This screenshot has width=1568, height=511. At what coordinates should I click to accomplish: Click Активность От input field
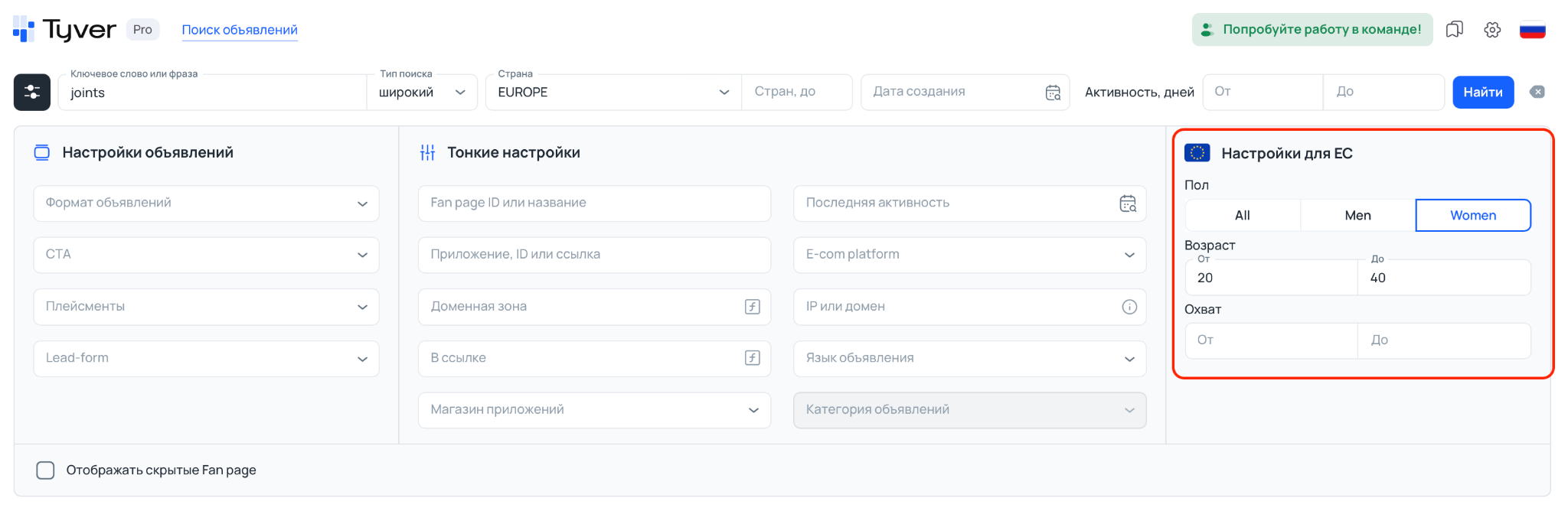(x=1263, y=92)
